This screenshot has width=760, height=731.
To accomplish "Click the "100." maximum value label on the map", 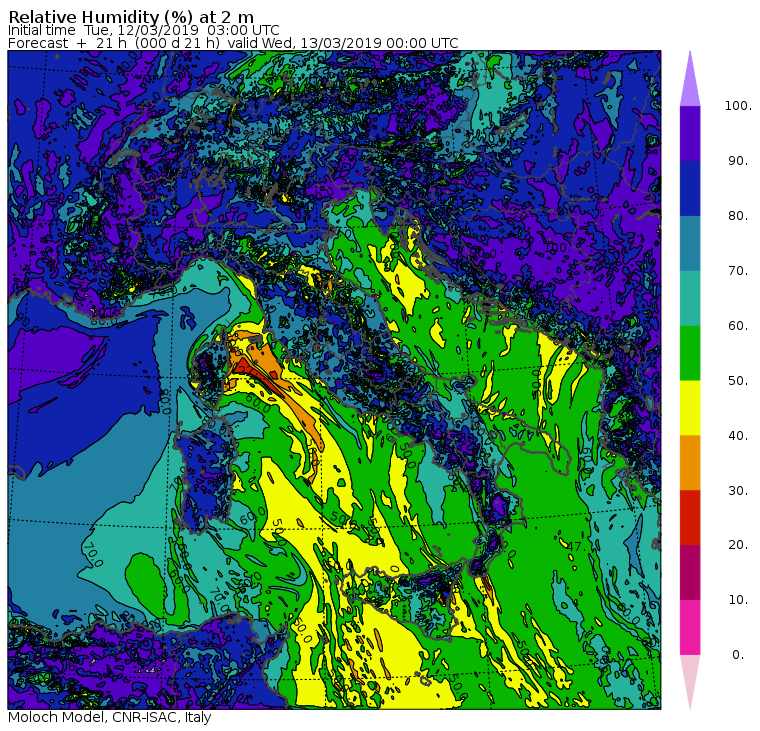I will (x=556, y=248).
